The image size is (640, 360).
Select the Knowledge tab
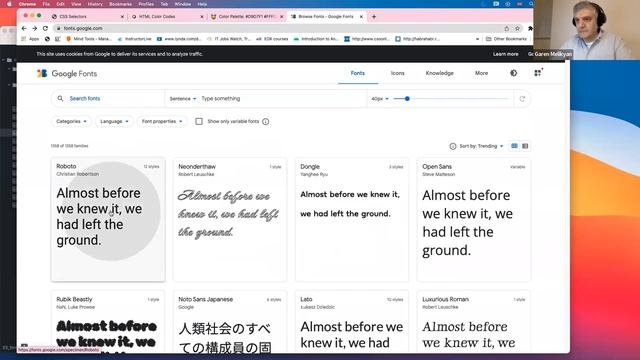coord(440,73)
